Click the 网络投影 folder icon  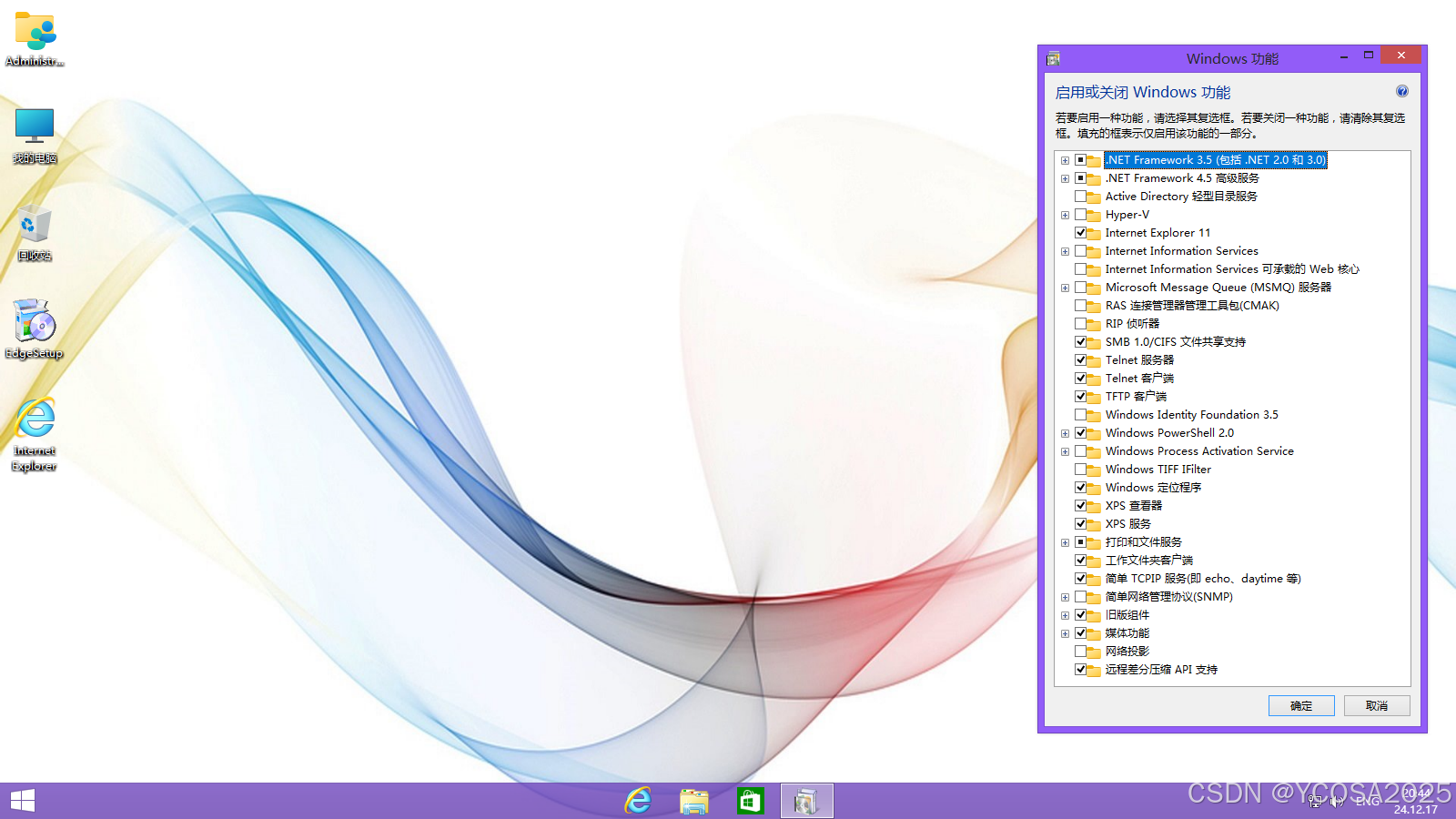(1094, 652)
